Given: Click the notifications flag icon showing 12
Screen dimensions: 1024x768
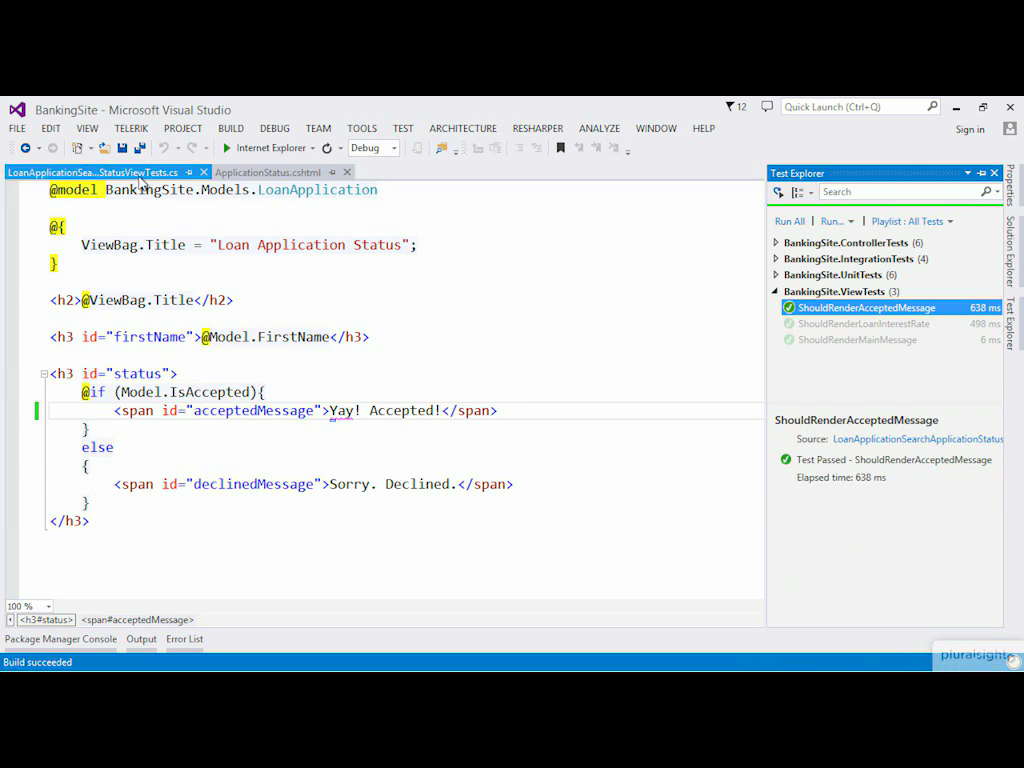Looking at the screenshot, I should pyautogui.click(x=736, y=107).
